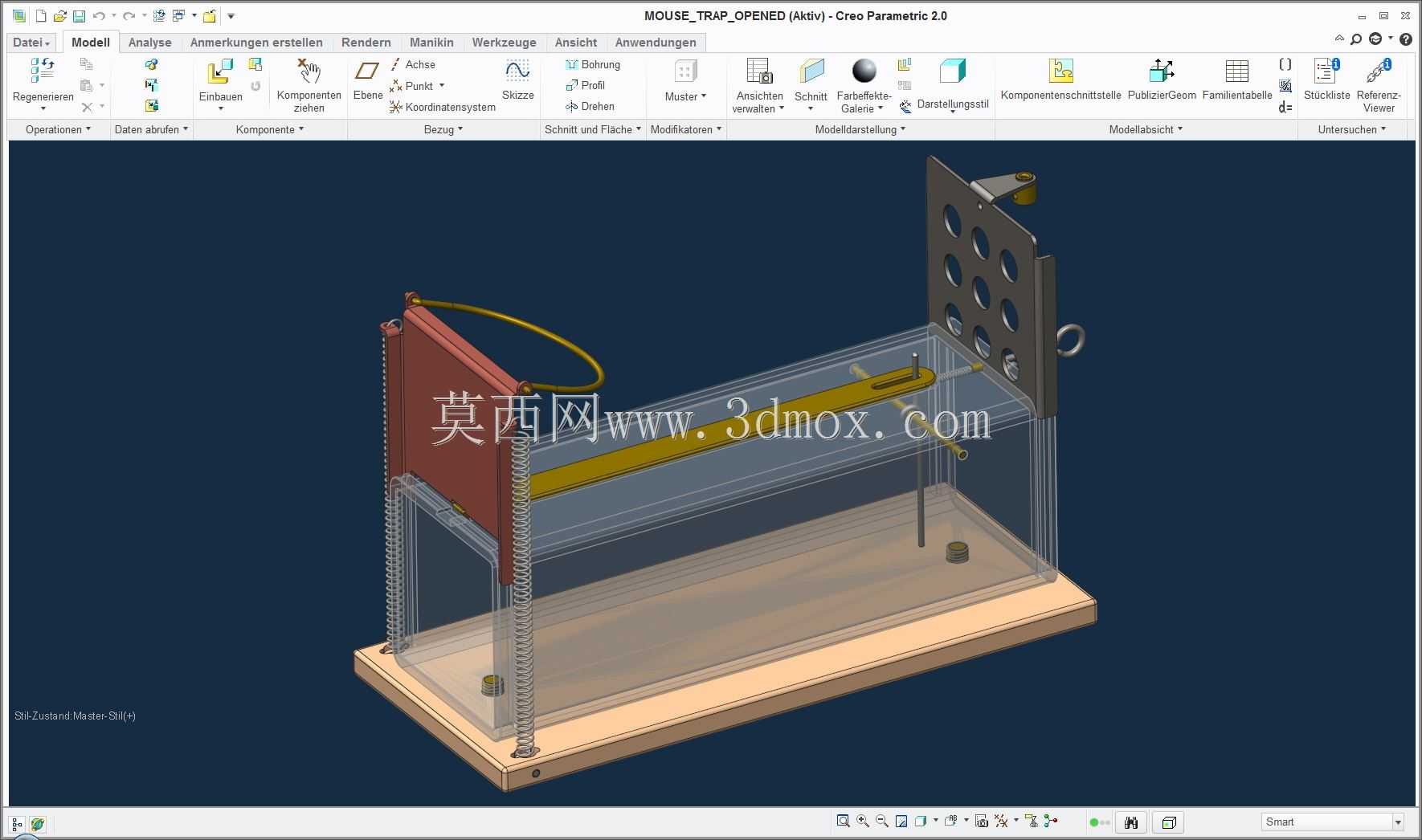Switch to the Manikin tab
The width and height of the screenshot is (1422, 840).
click(x=431, y=43)
